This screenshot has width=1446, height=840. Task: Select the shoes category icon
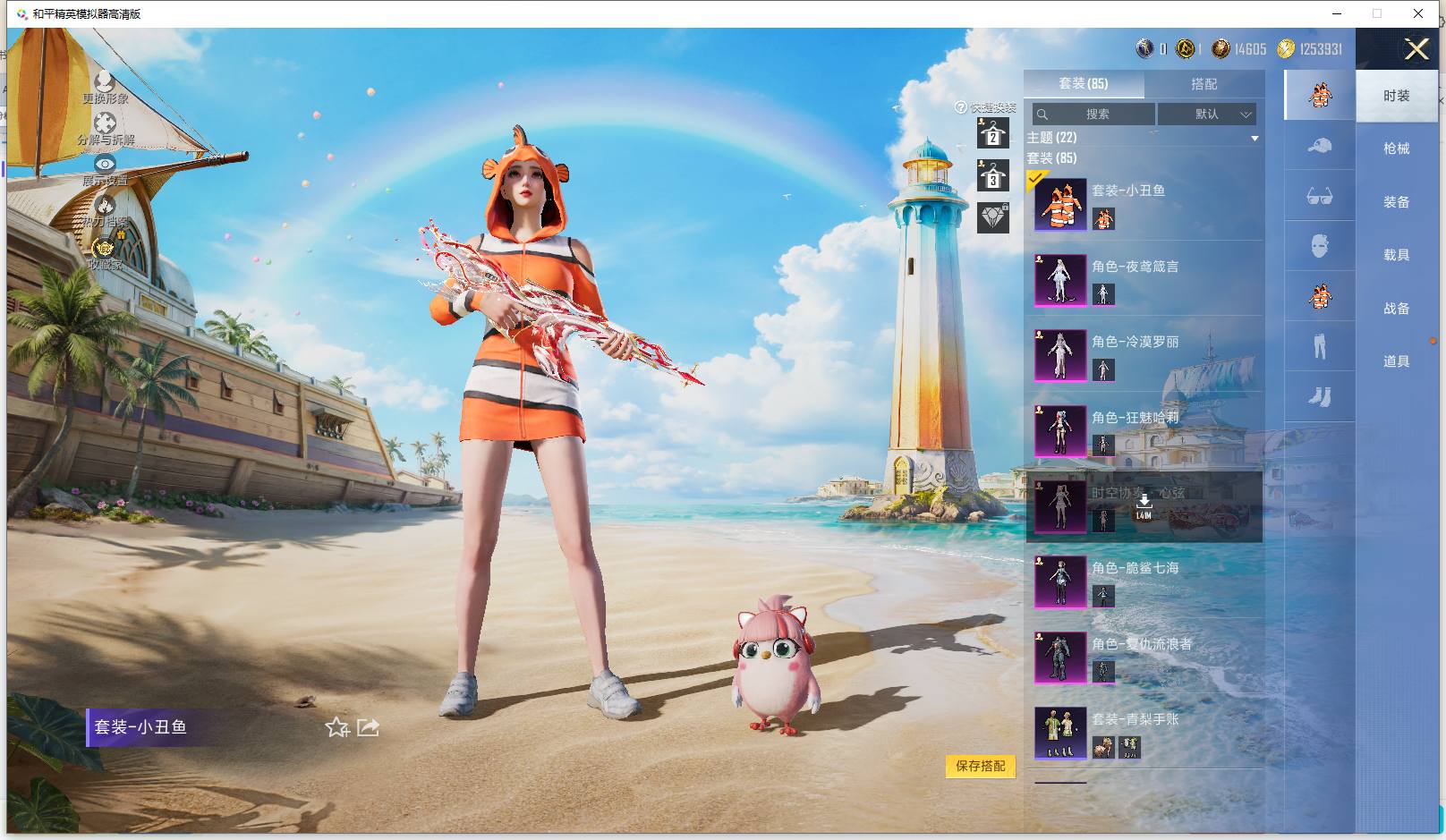(1320, 396)
